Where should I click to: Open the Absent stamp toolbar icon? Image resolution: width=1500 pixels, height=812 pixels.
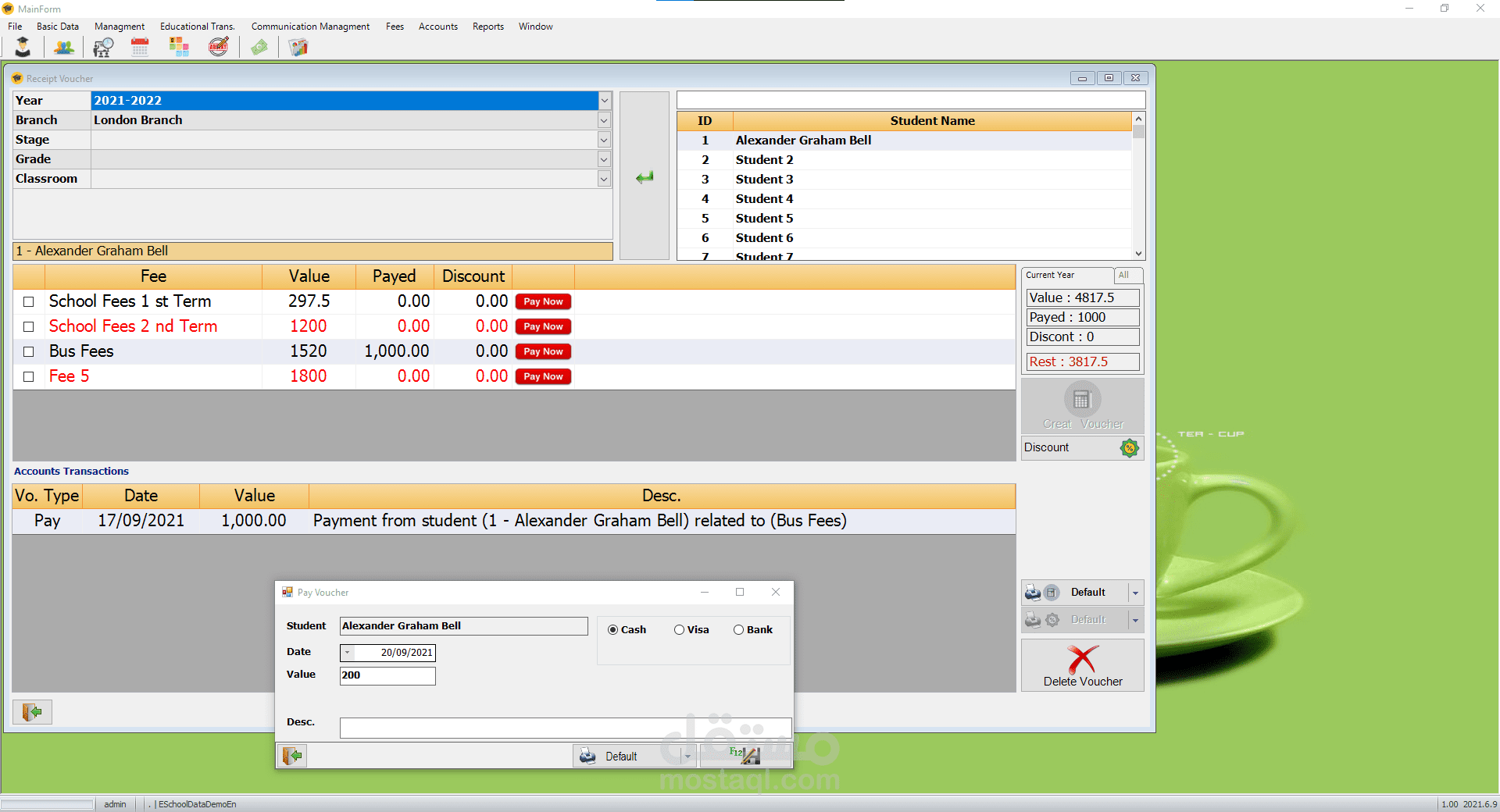(x=219, y=47)
